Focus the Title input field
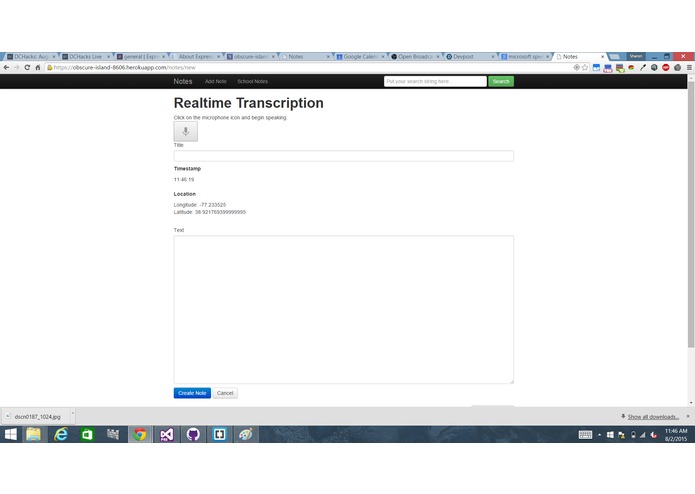 pos(344,156)
